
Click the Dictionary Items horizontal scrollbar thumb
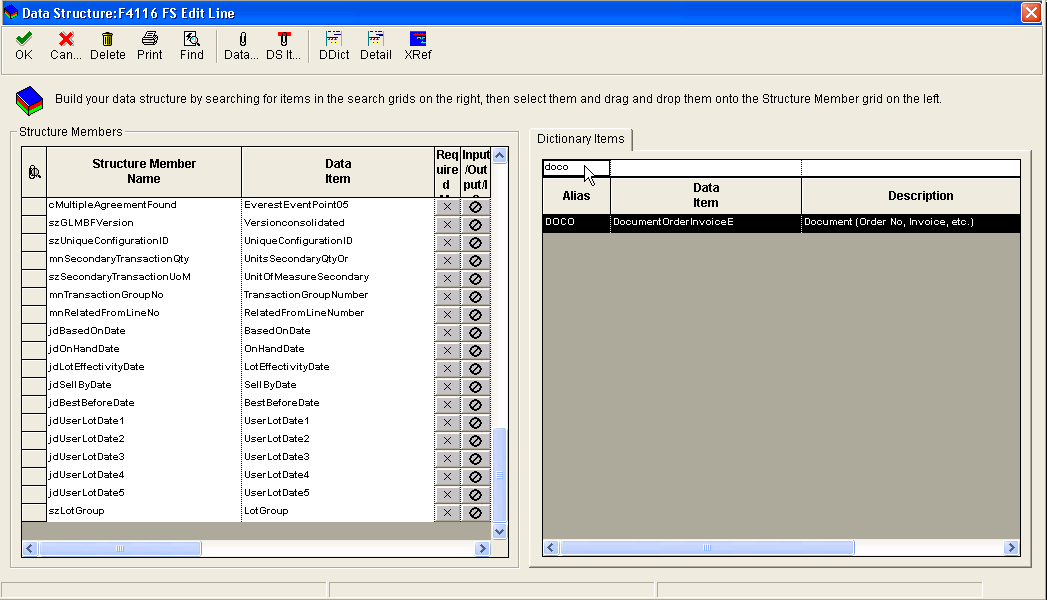tap(707, 548)
